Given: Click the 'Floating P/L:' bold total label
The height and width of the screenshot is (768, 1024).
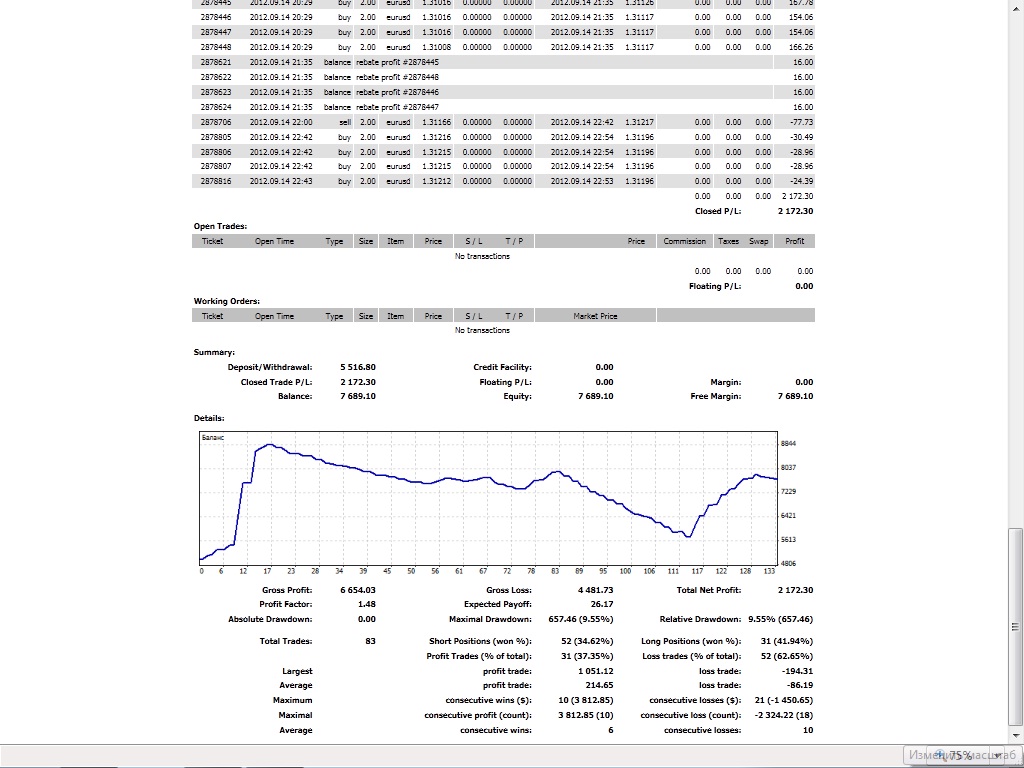Looking at the screenshot, I should 714,286.
